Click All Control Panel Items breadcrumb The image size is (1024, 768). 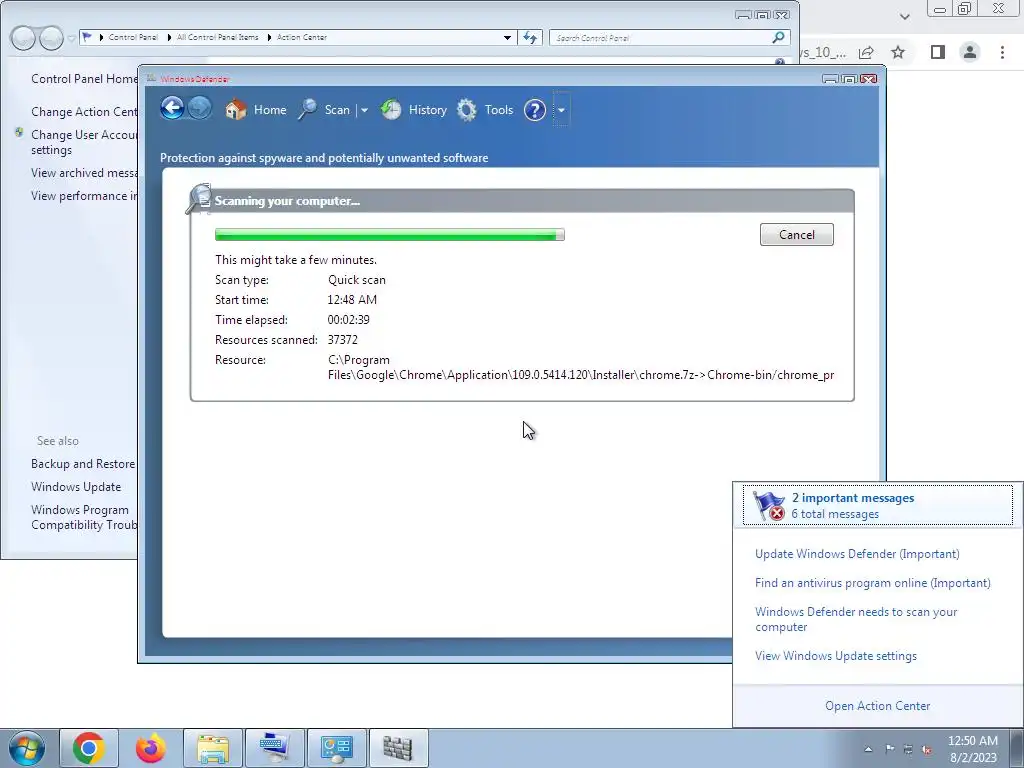tap(217, 37)
